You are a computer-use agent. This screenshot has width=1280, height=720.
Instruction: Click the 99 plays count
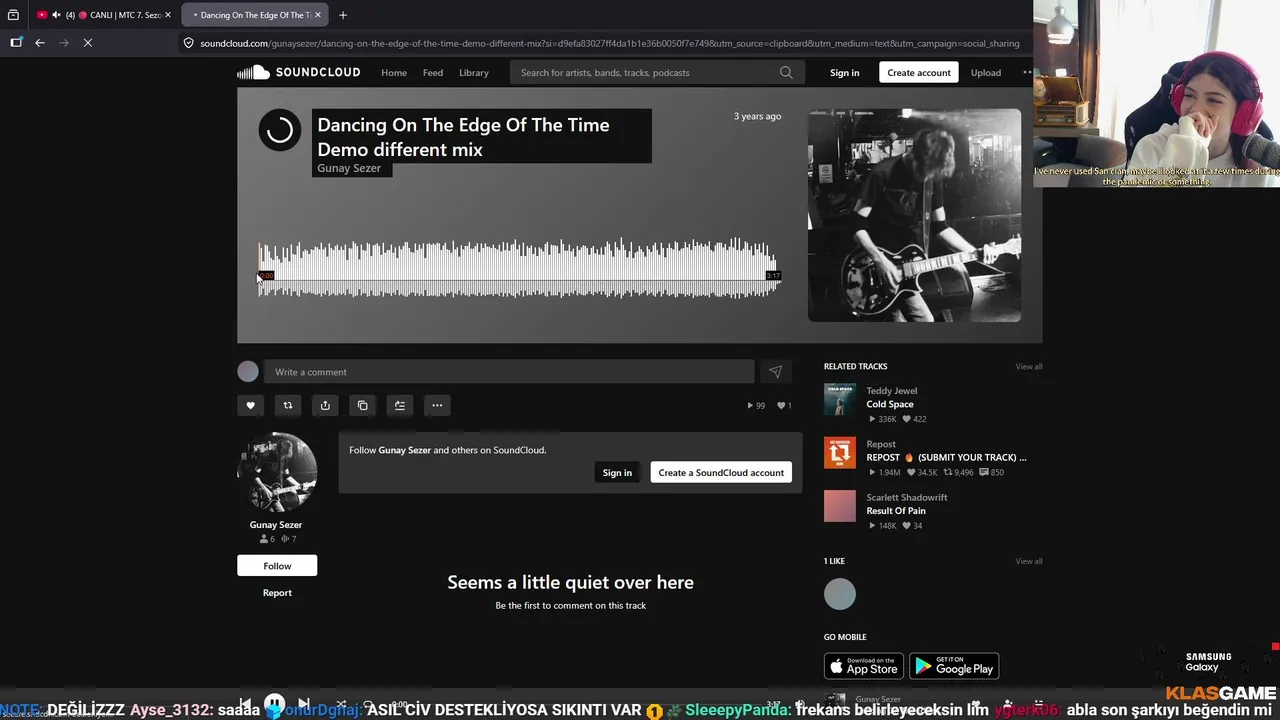click(756, 405)
